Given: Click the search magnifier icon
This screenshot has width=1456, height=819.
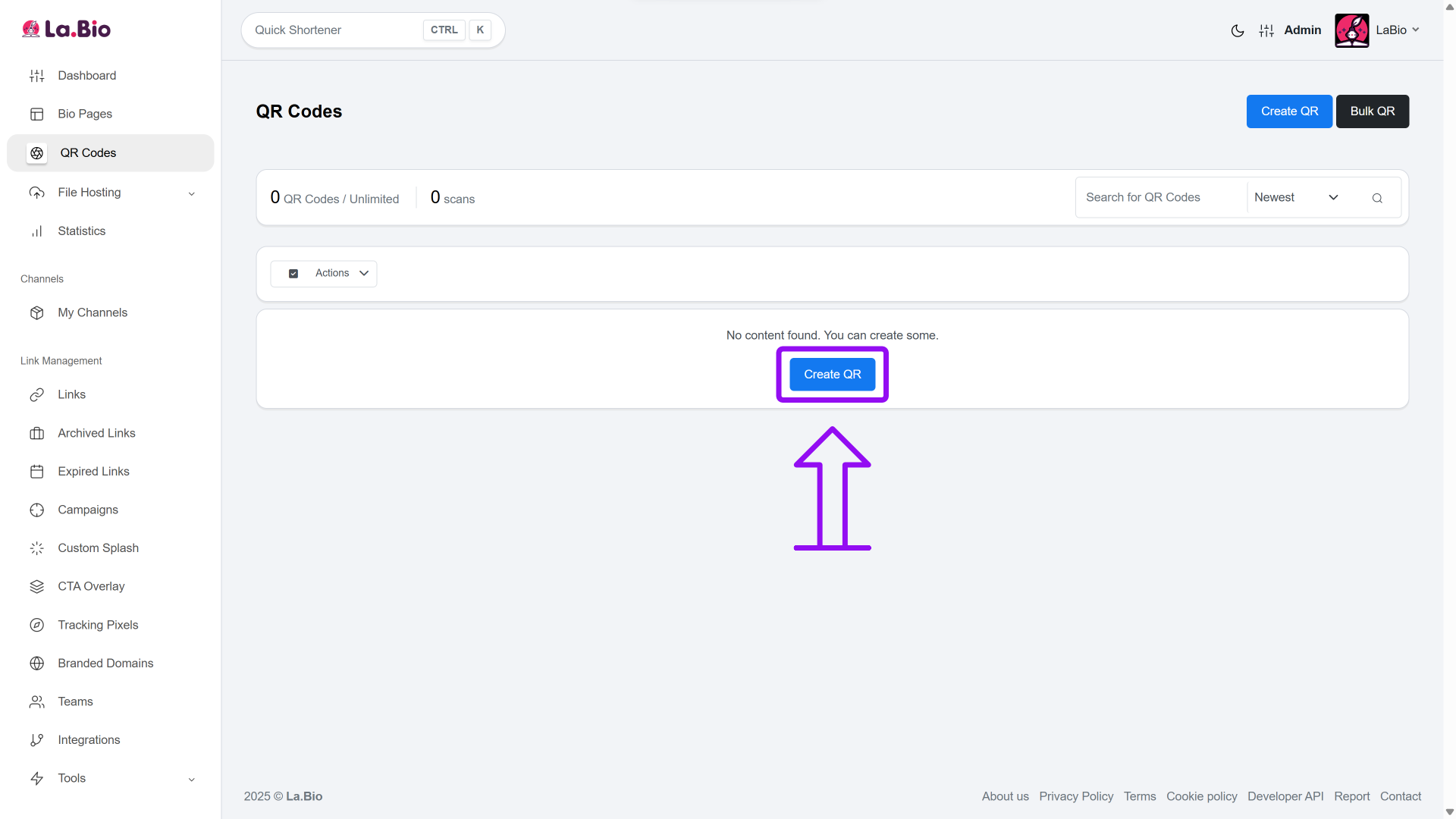Looking at the screenshot, I should tap(1377, 198).
